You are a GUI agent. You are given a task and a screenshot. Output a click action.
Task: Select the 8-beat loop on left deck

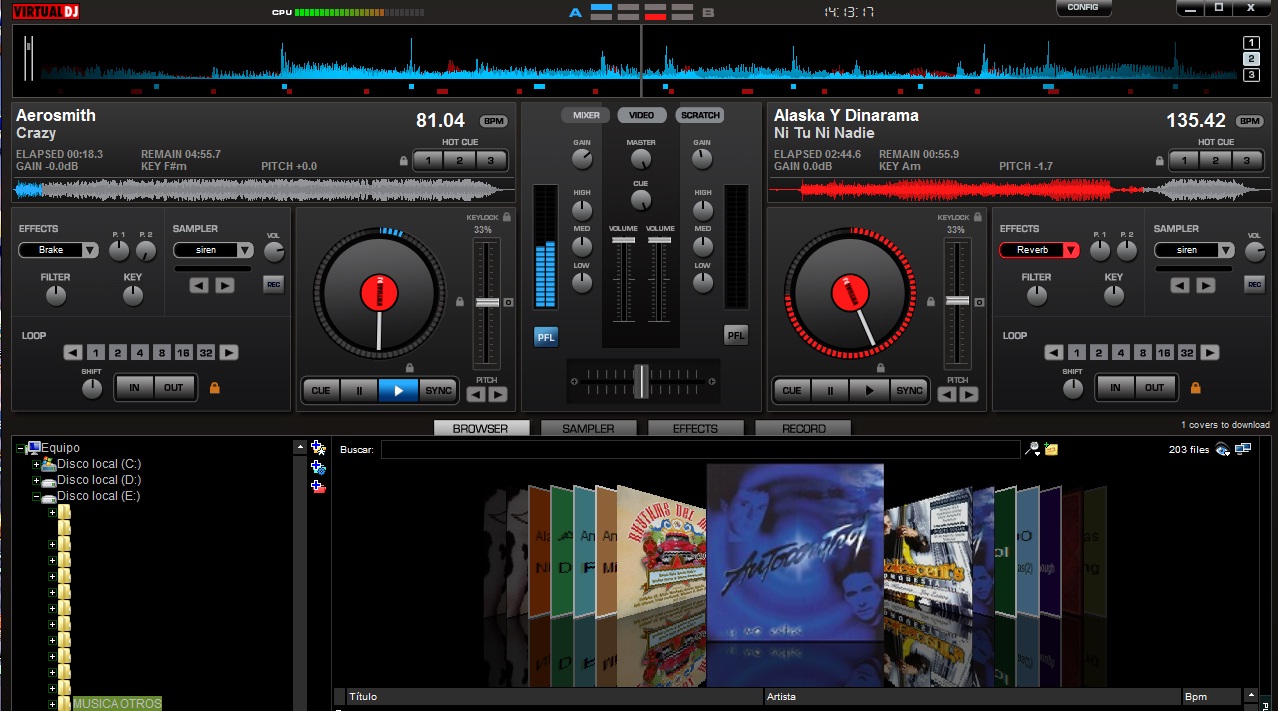tap(162, 353)
